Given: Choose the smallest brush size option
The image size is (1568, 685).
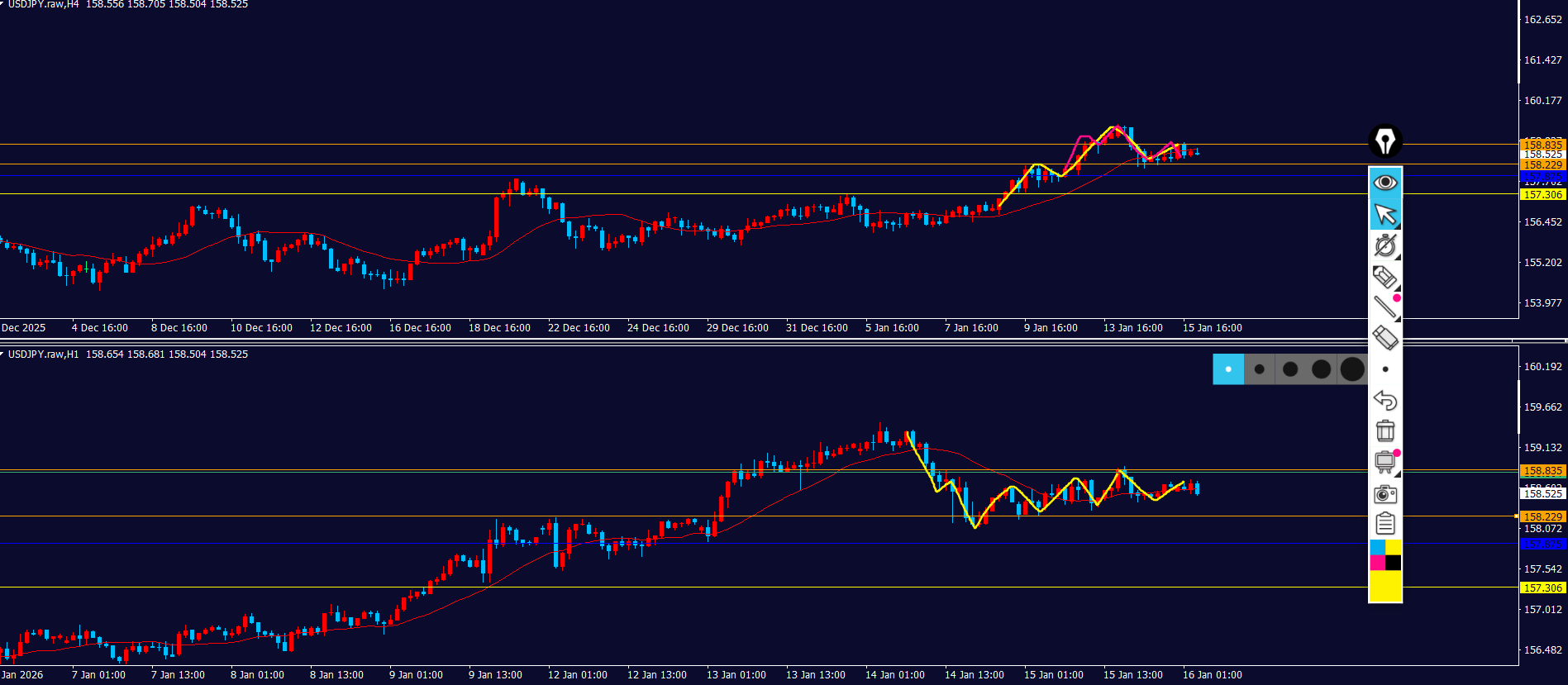Looking at the screenshot, I should 1228,369.
